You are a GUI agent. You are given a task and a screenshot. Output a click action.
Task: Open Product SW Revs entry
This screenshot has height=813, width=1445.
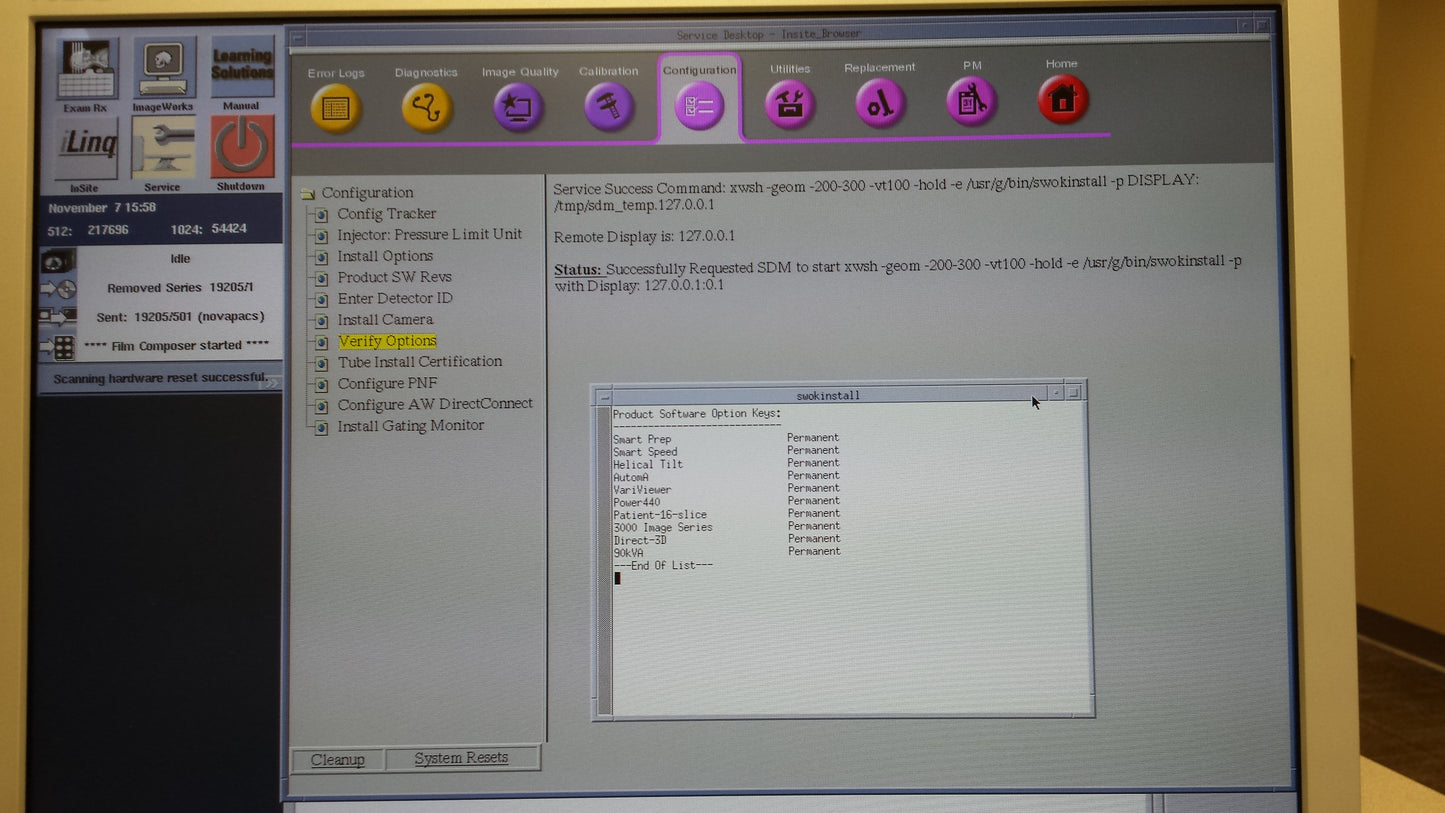[394, 277]
